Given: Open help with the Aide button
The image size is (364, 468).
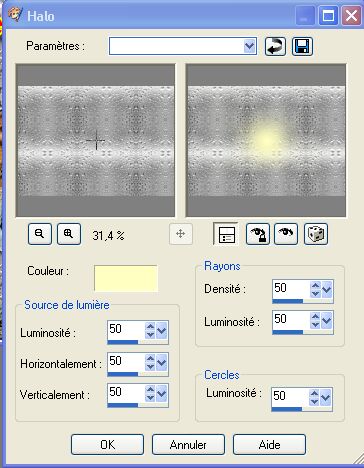Looking at the screenshot, I should coord(269,445).
